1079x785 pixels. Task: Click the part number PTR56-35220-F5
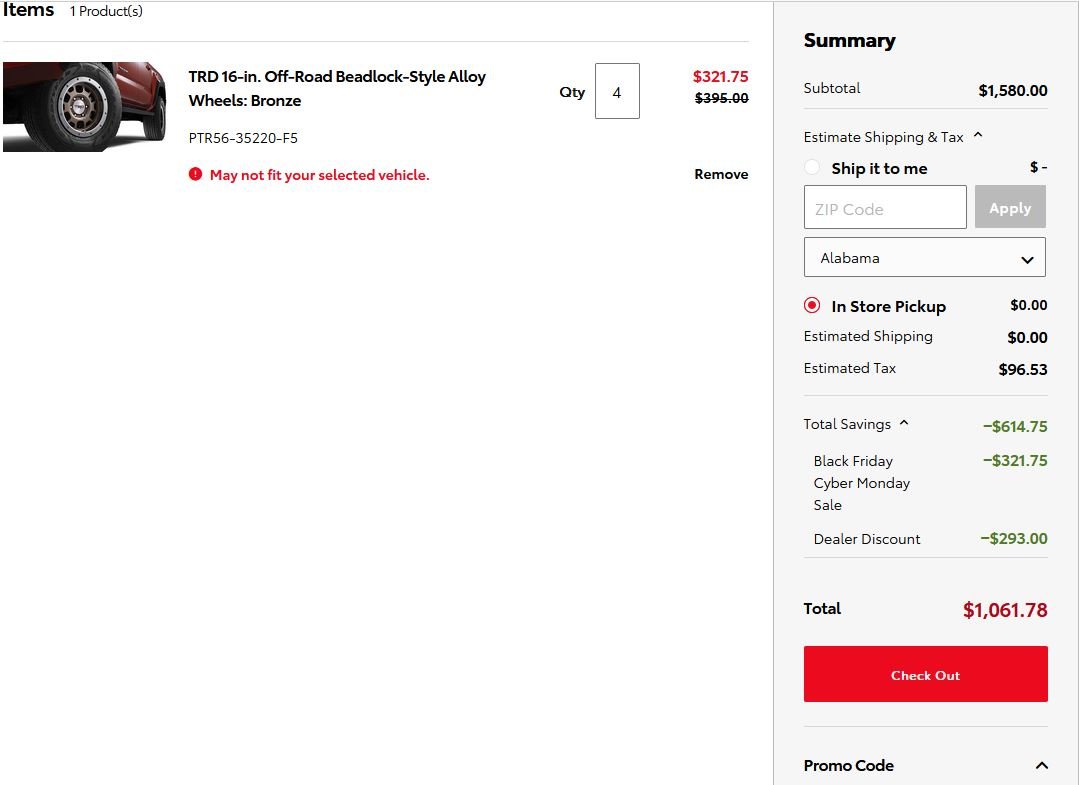243,138
